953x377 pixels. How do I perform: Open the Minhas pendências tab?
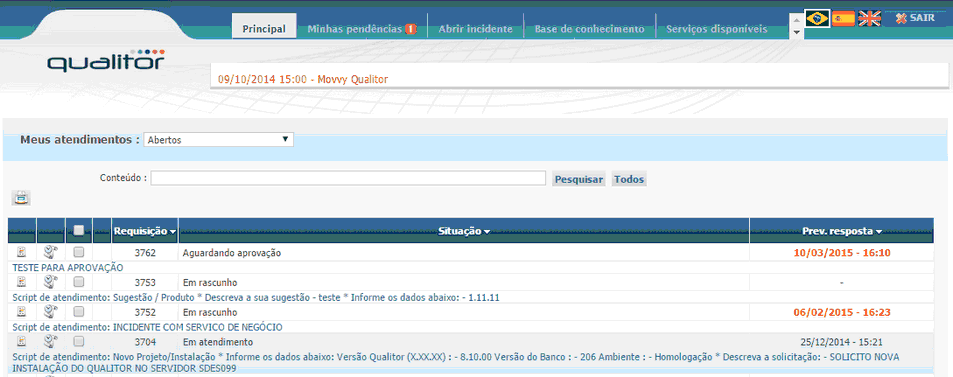[x=362, y=29]
